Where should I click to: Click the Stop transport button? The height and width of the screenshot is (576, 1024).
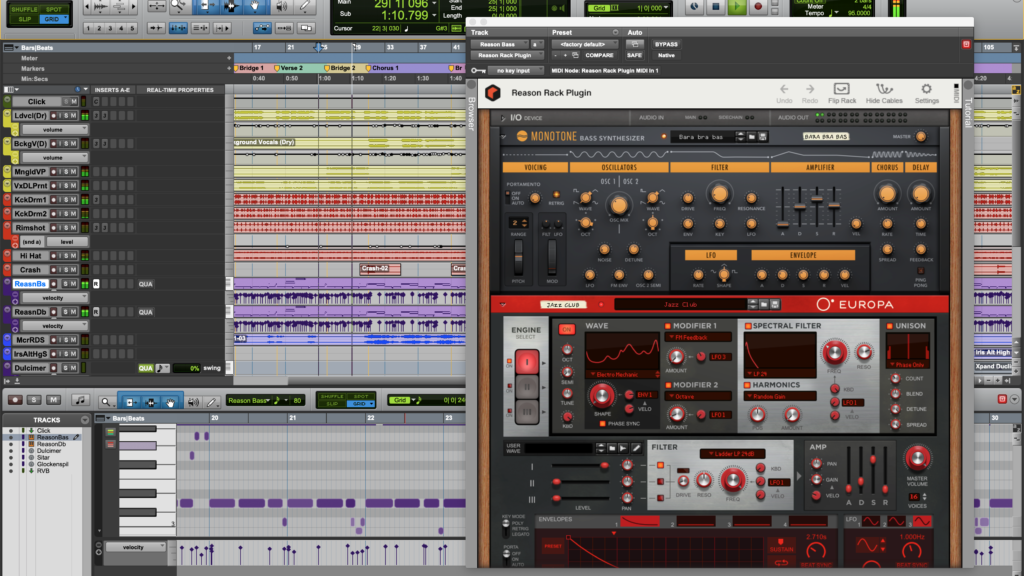pyautogui.click(x=715, y=7)
